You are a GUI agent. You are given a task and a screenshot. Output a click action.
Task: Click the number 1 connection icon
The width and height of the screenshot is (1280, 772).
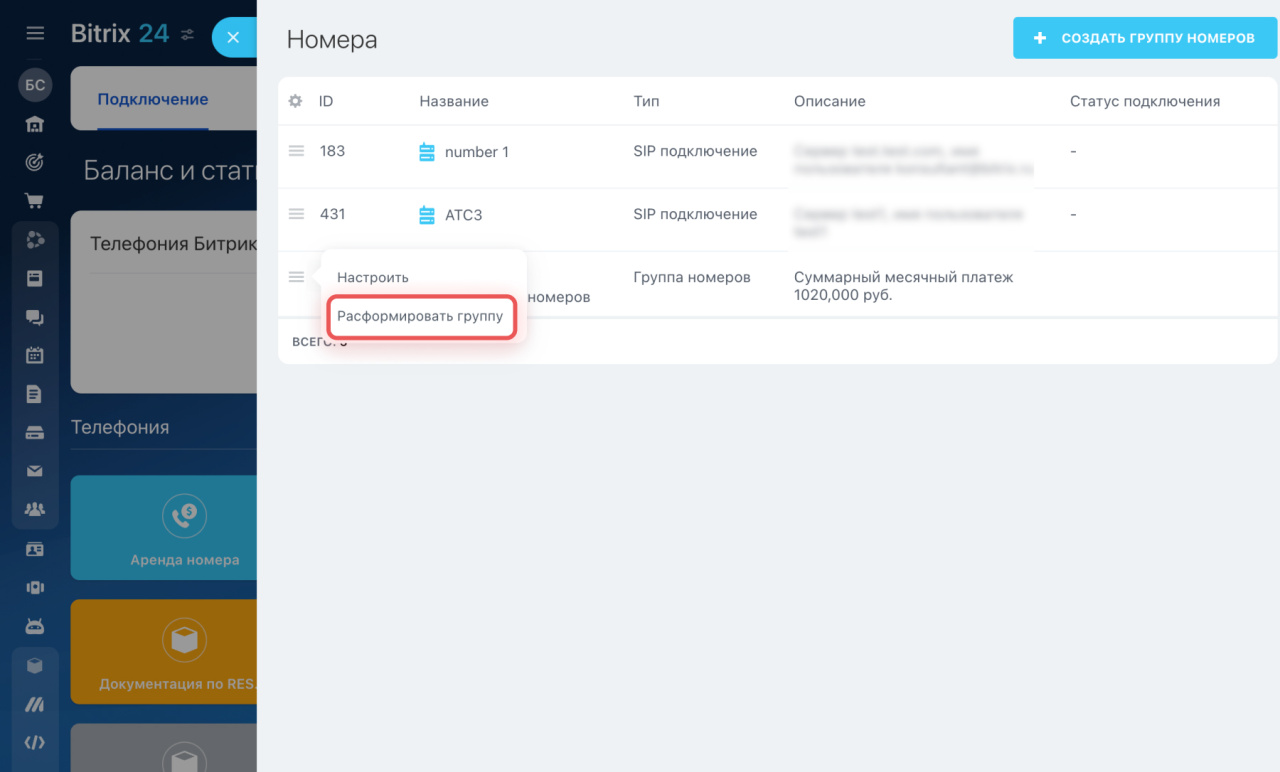point(427,152)
